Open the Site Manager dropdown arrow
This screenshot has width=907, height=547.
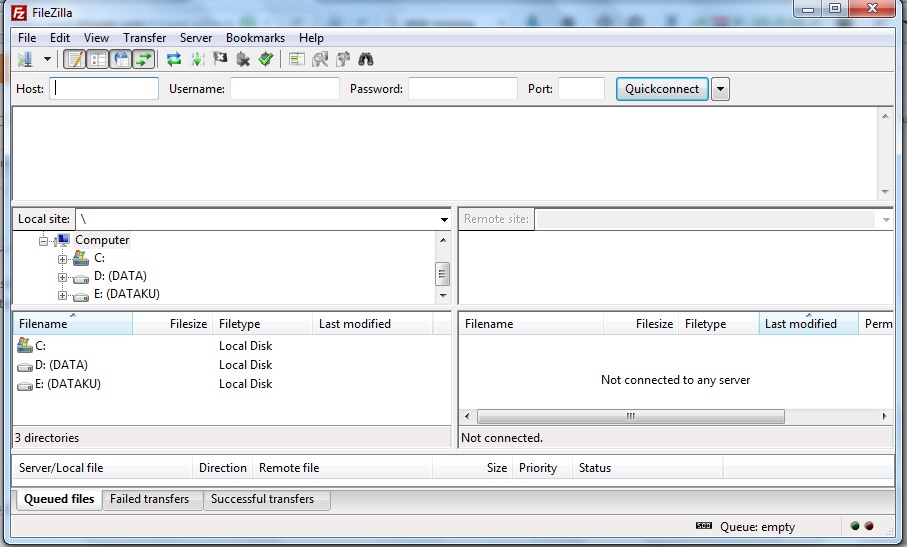pos(47,59)
